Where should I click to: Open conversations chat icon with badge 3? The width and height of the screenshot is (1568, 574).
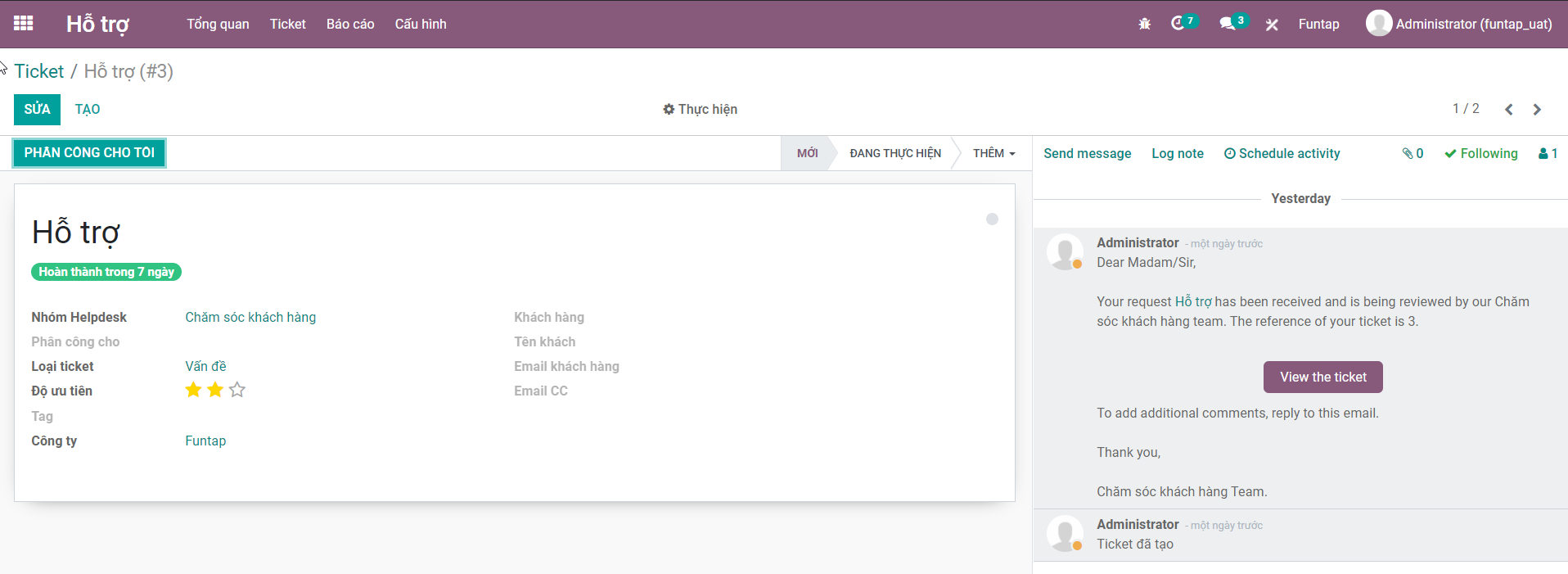point(1228,24)
